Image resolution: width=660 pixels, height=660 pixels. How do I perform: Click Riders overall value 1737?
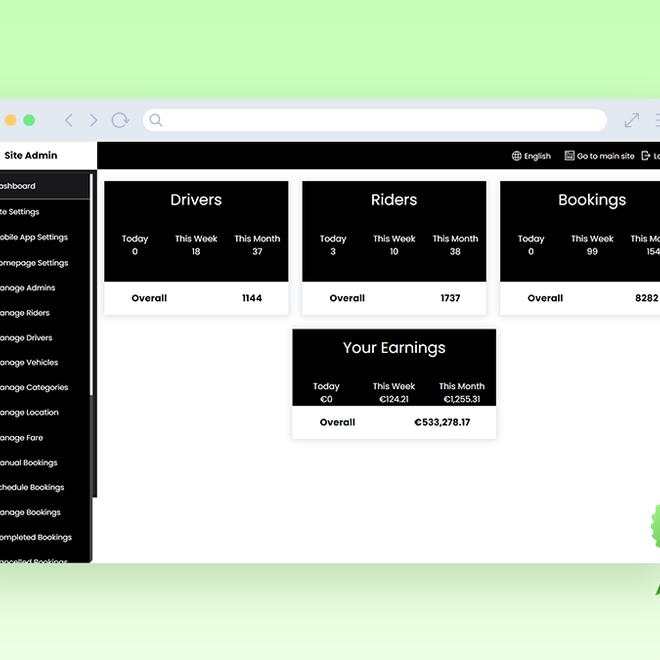450,298
